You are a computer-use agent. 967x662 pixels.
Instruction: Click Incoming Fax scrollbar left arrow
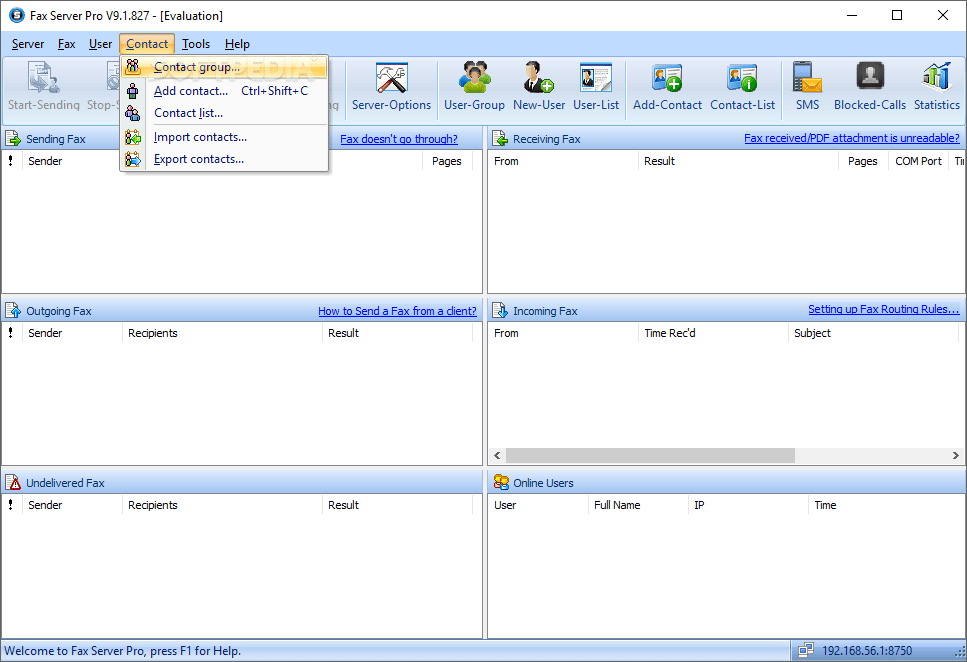(497, 455)
